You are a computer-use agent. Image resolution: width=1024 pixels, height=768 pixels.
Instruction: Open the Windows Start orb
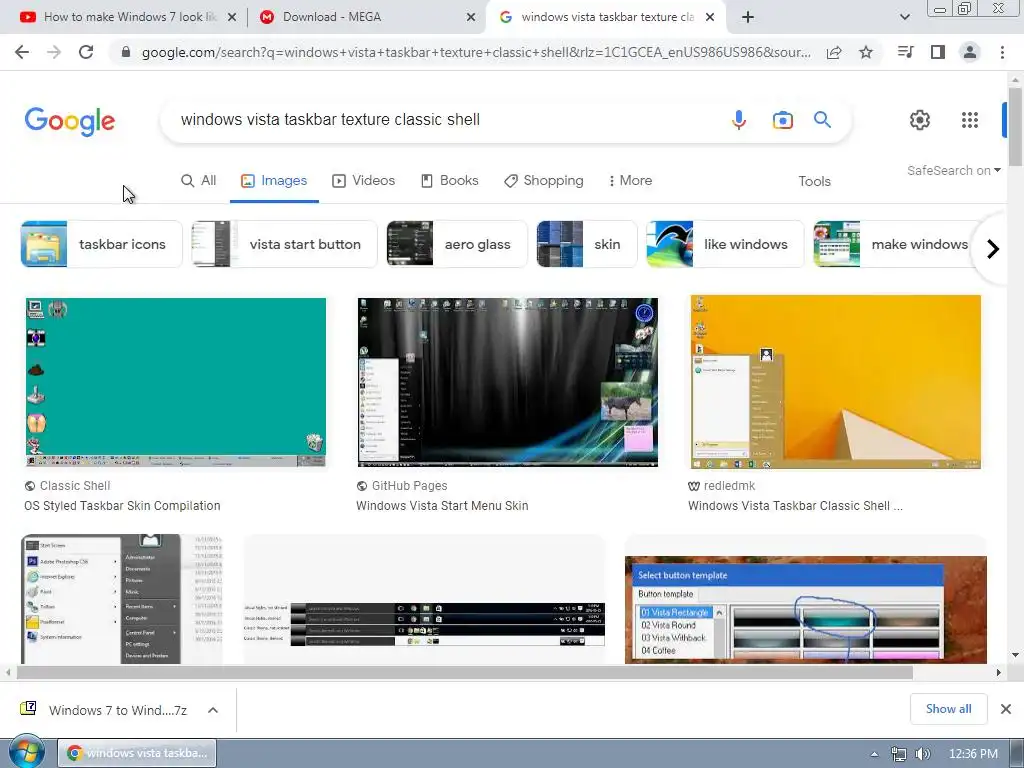[26, 752]
